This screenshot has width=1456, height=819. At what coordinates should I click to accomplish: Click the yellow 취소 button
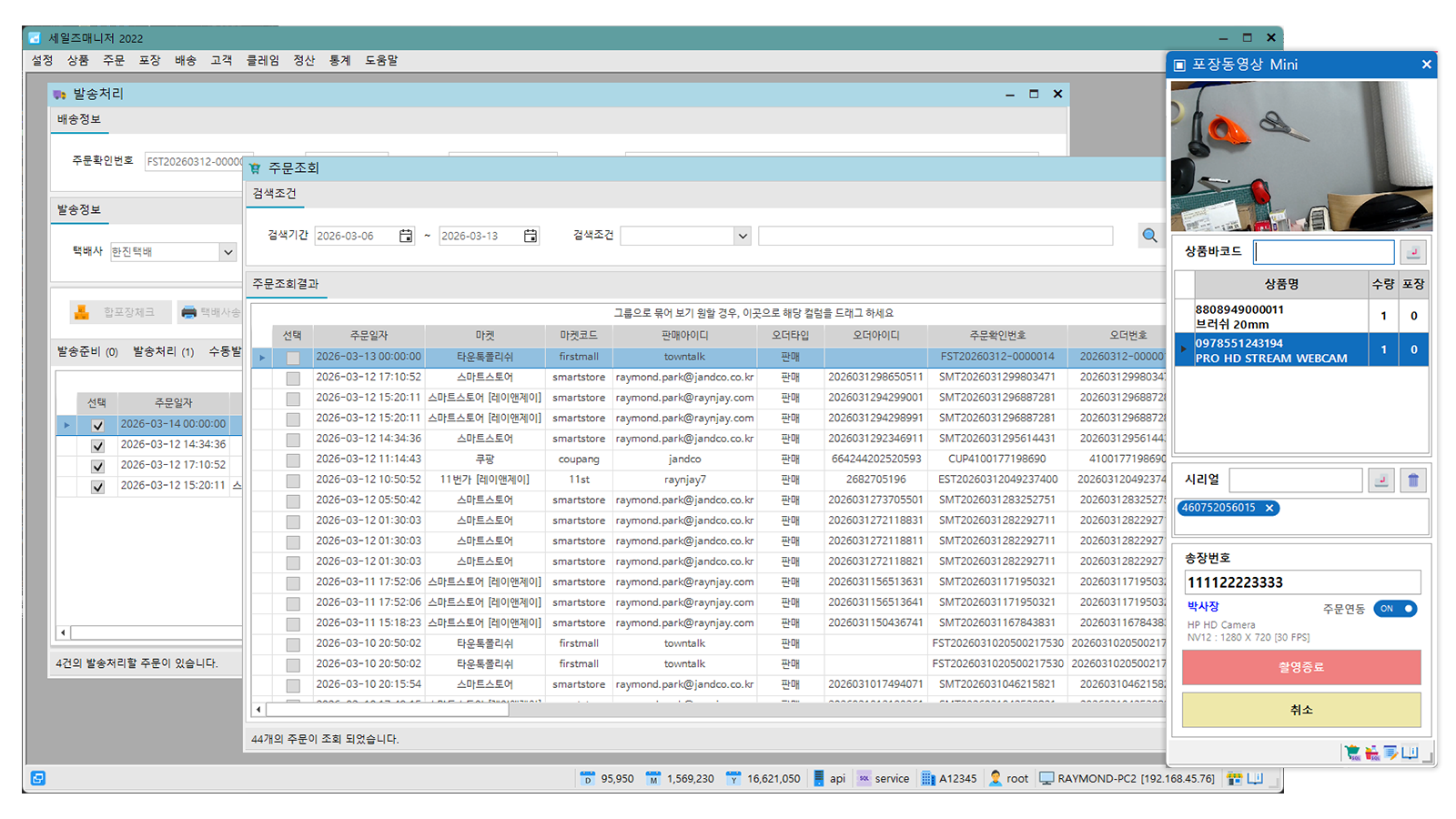click(x=1300, y=710)
